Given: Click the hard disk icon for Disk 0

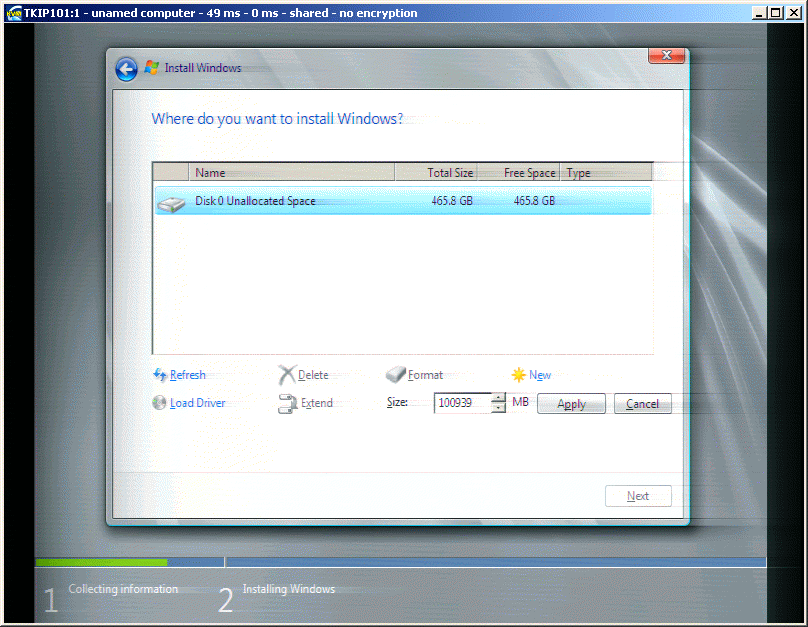Looking at the screenshot, I should click(171, 204).
